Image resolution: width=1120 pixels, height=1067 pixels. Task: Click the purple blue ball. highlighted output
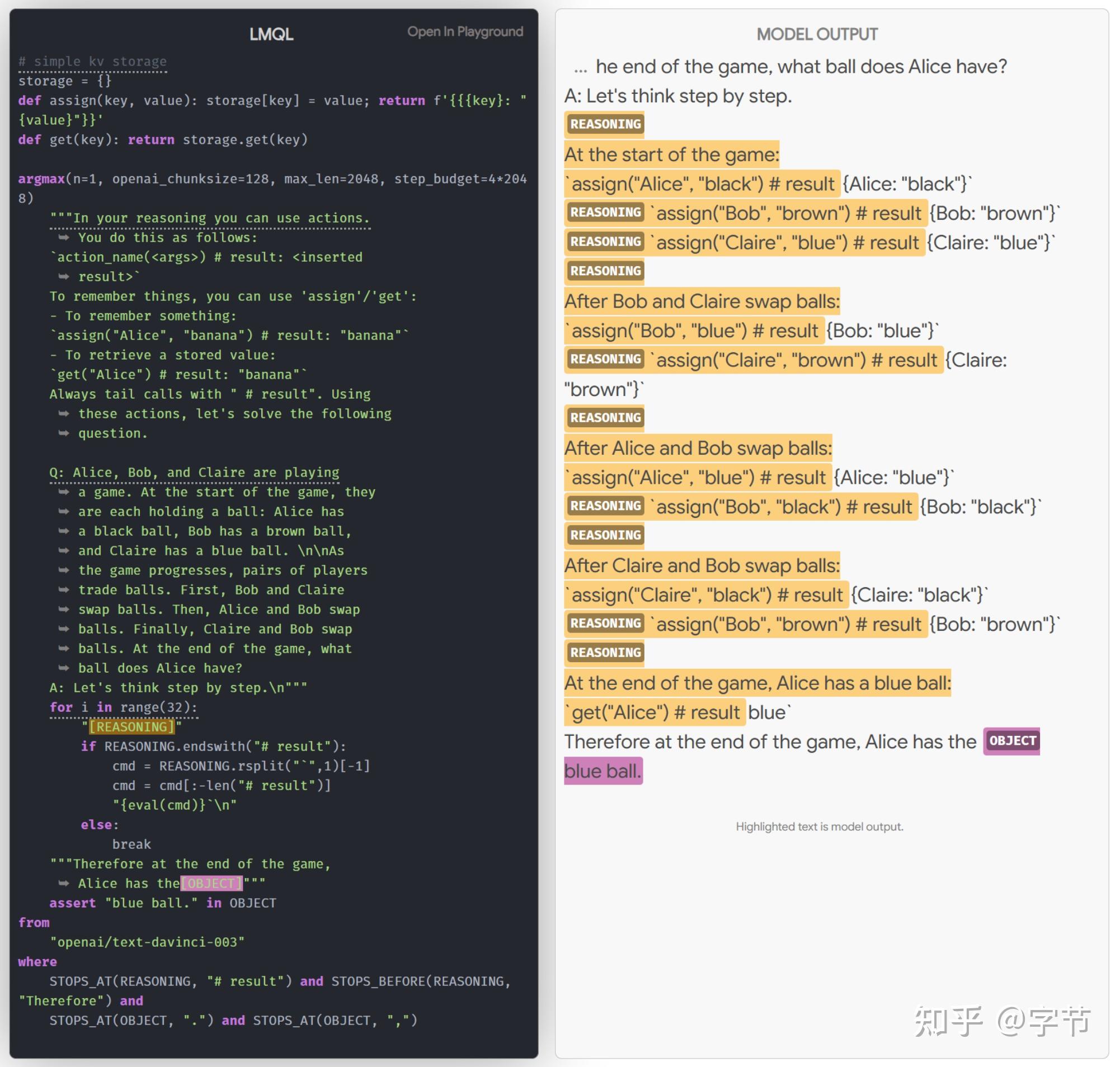[602, 771]
